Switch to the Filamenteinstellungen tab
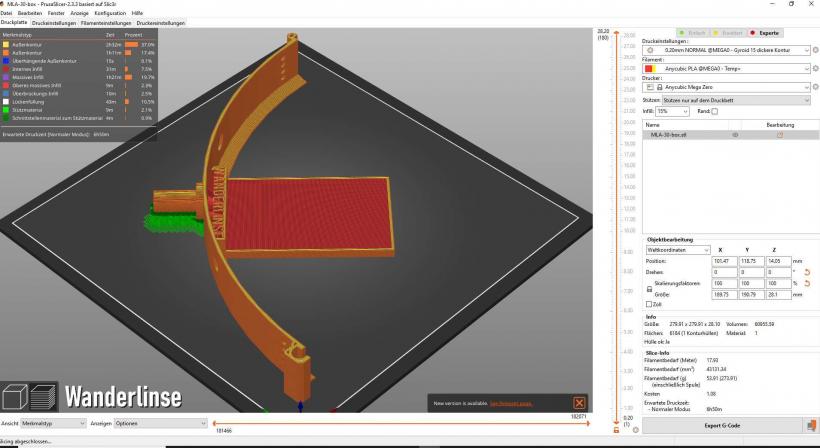Screen dimensions: 820x448 coord(106,23)
